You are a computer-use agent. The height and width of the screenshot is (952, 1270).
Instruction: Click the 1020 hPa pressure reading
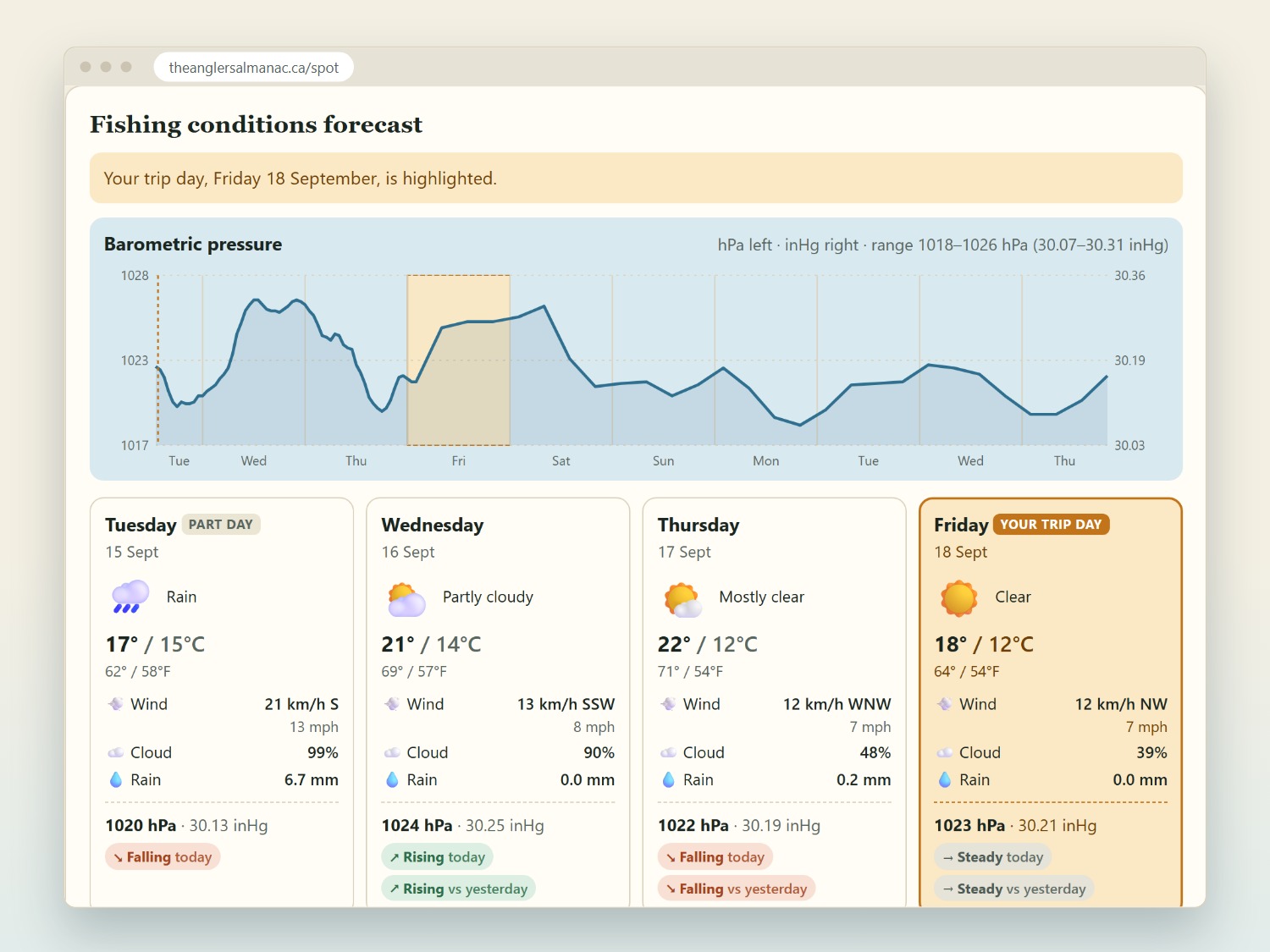[x=141, y=825]
